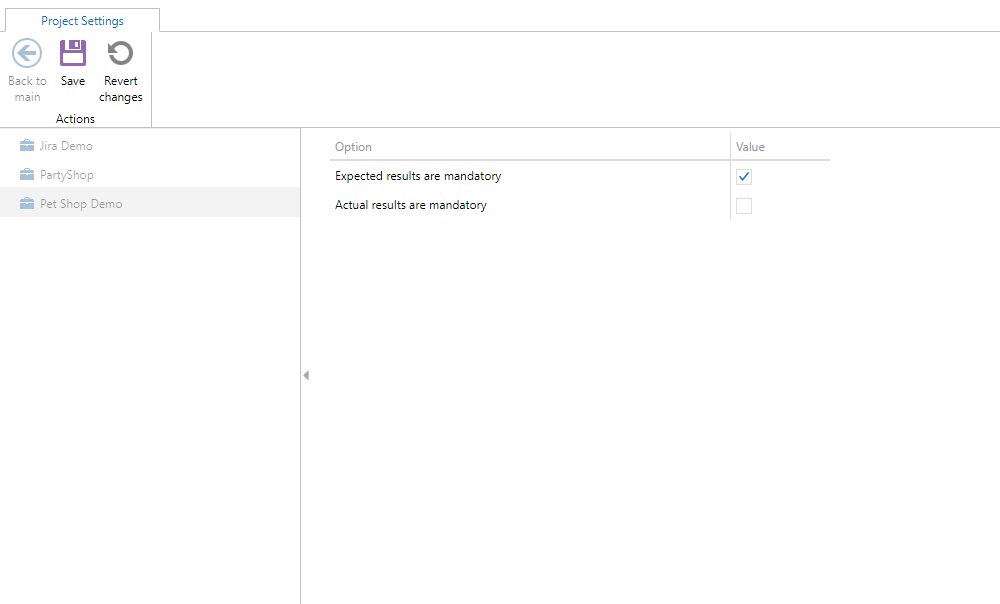Select the Expected results are mandatory row text

[x=418, y=176]
